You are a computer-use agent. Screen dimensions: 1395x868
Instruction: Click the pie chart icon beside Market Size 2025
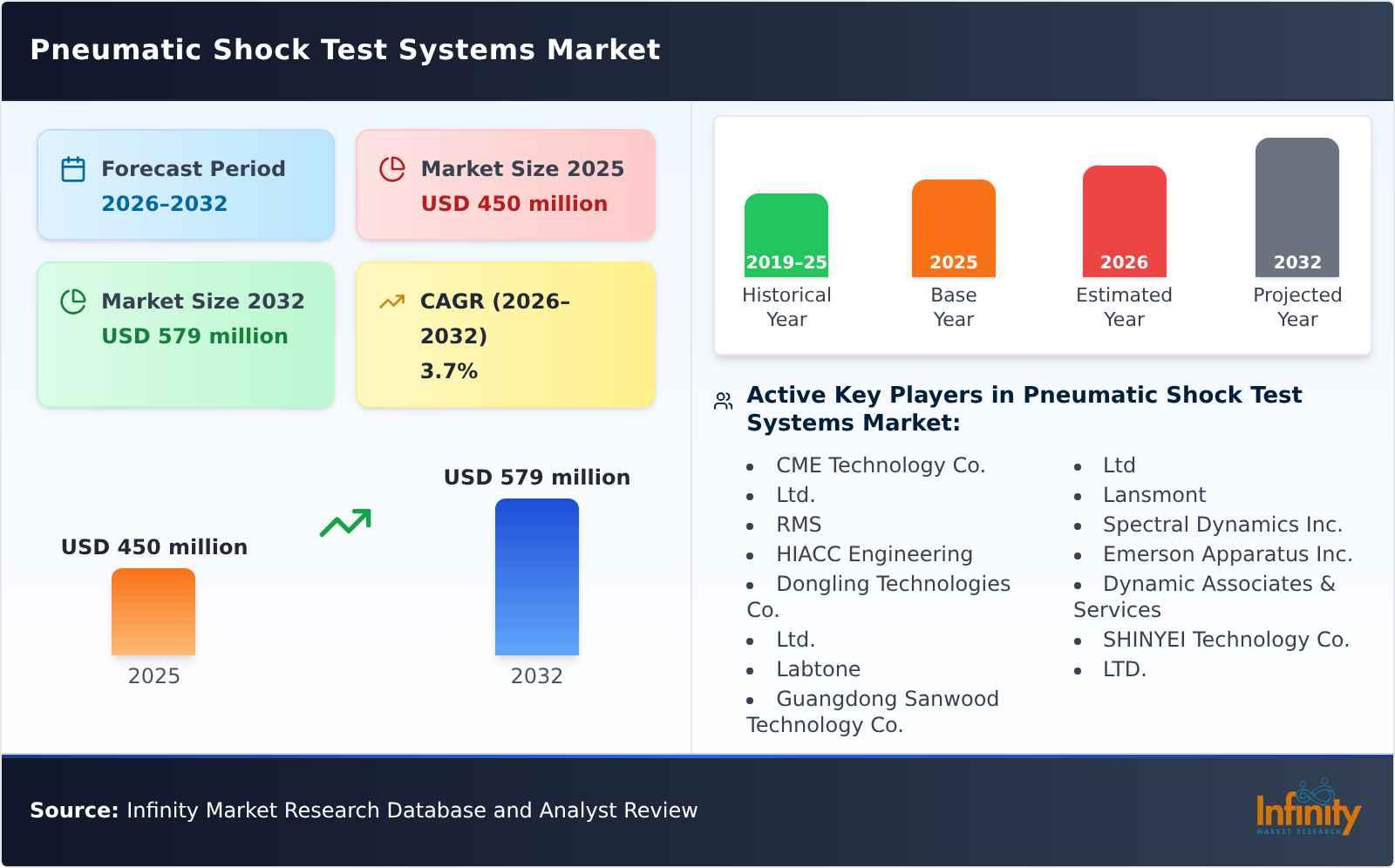point(392,169)
